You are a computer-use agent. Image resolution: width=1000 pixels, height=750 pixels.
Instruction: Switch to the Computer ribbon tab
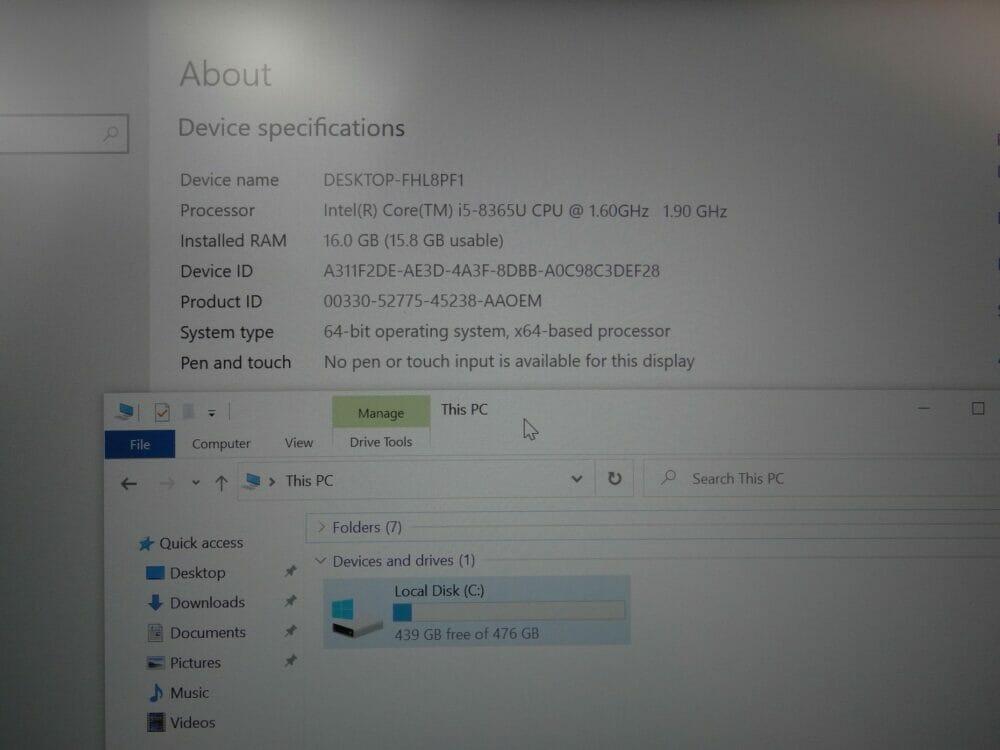click(221, 443)
